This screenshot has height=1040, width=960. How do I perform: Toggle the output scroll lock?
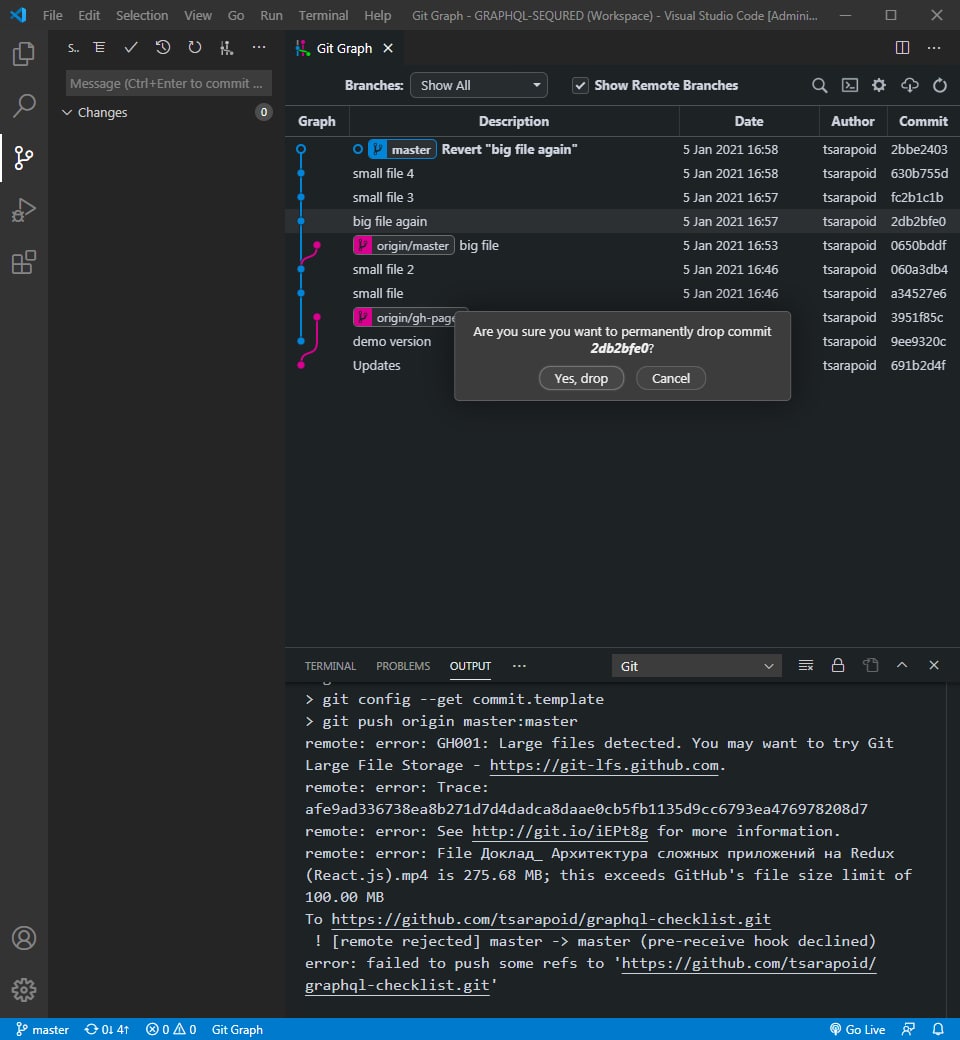click(x=838, y=665)
